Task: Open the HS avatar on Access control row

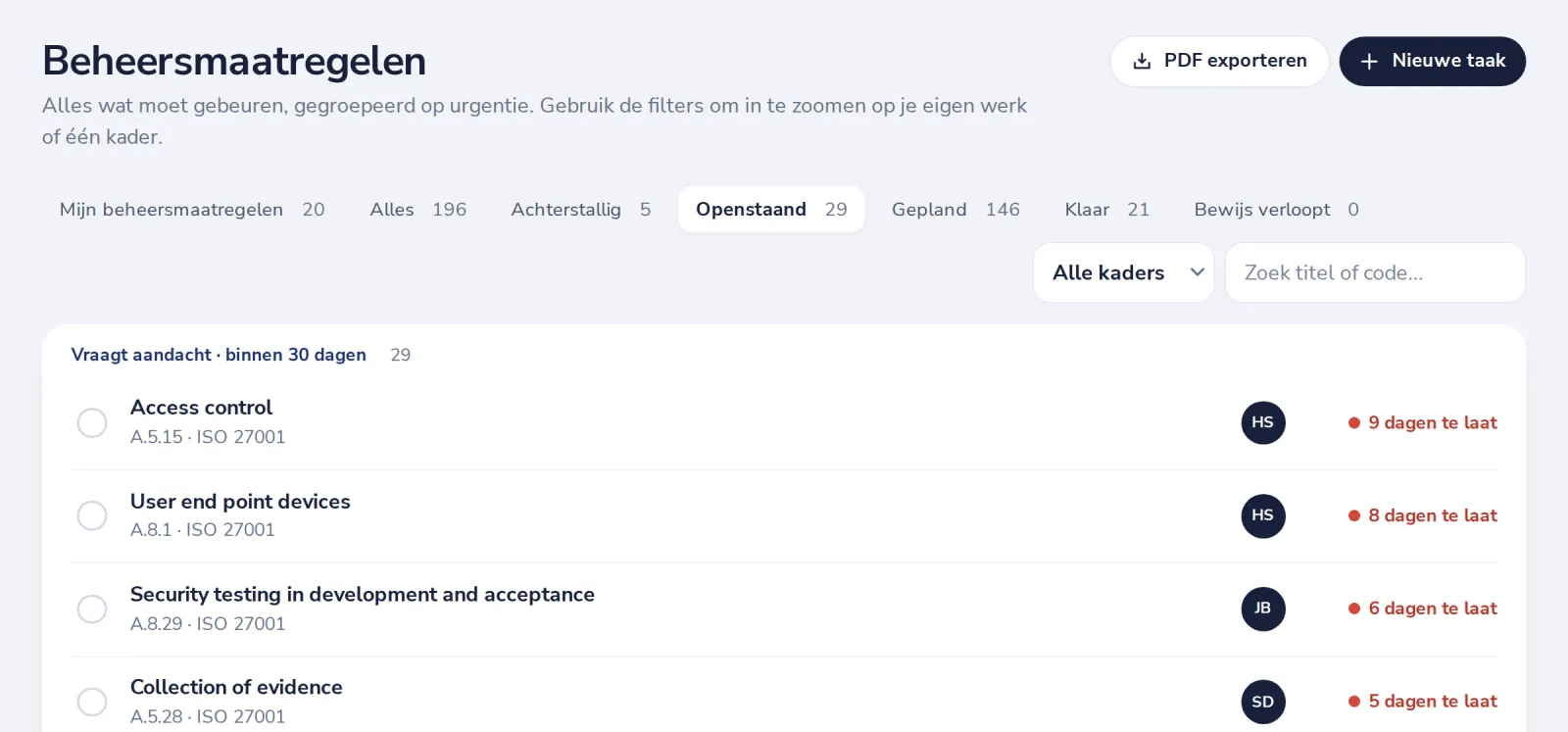Action: 1263,422
